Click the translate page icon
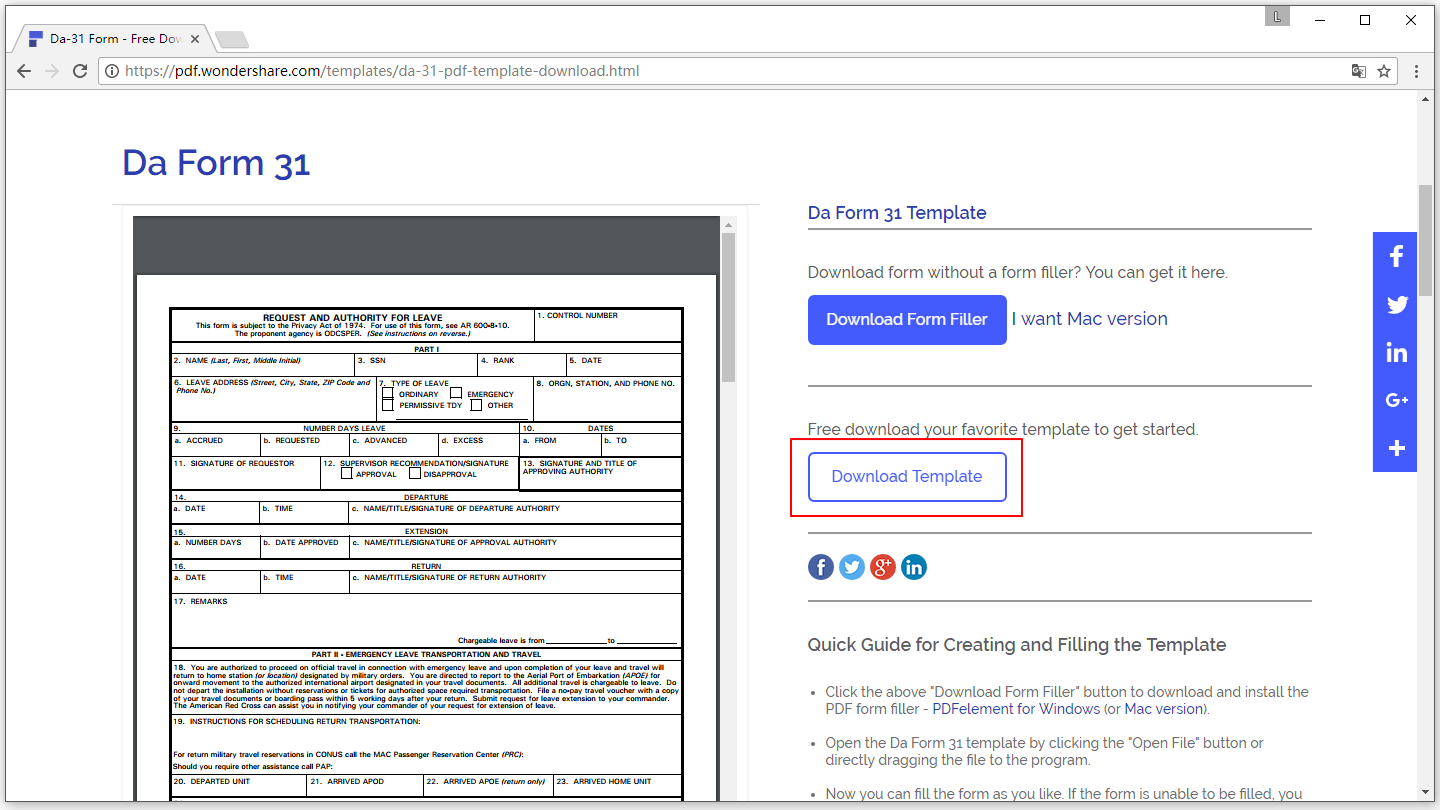The height and width of the screenshot is (810, 1440). pos(1358,71)
